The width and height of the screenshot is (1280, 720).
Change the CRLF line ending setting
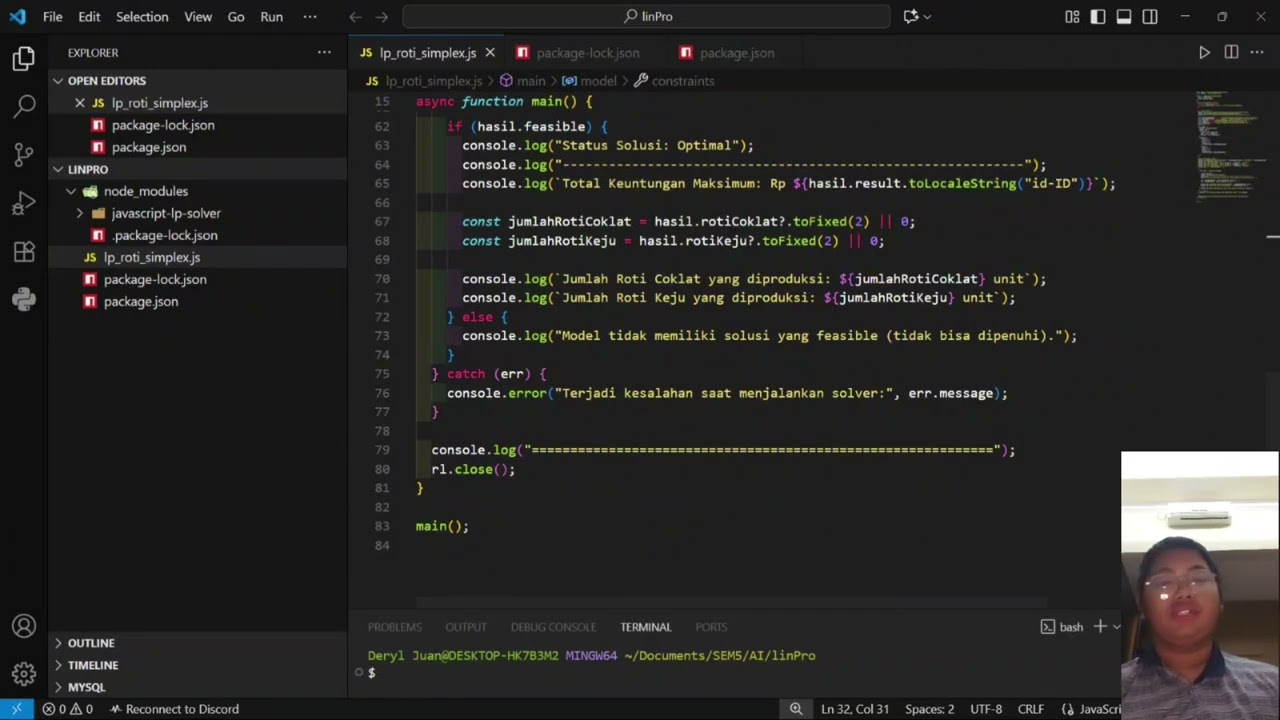[x=1030, y=709]
